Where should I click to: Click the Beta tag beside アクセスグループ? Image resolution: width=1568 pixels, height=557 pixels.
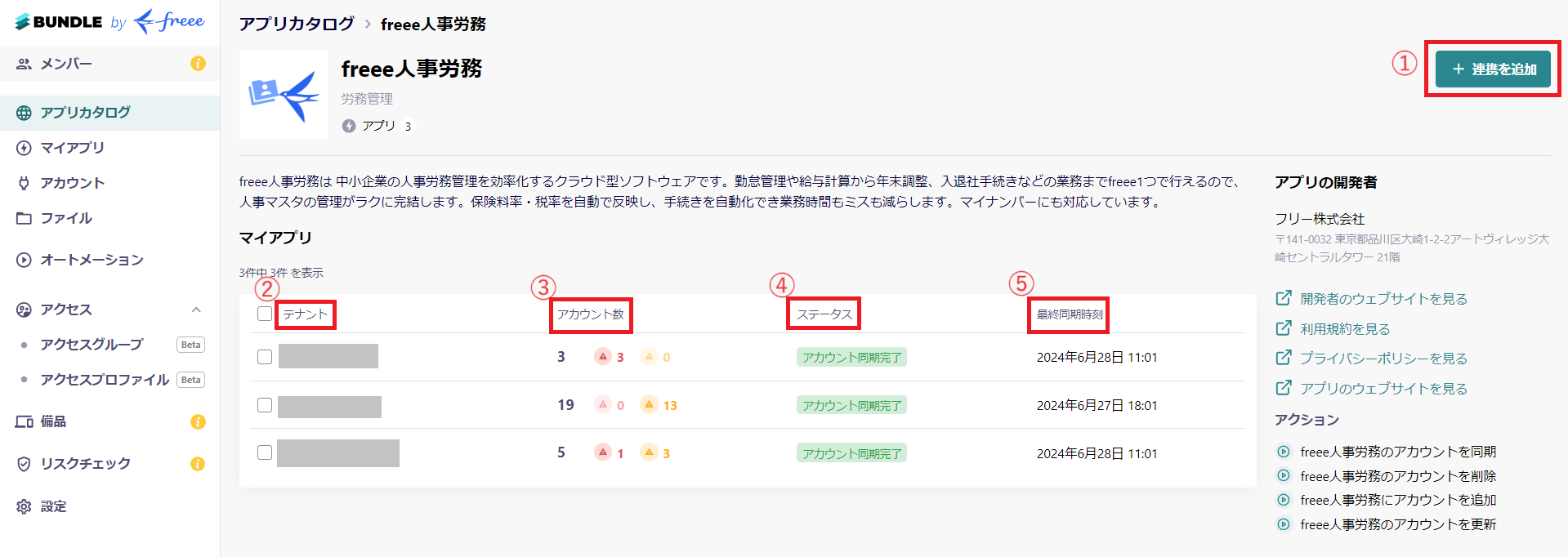(x=190, y=345)
